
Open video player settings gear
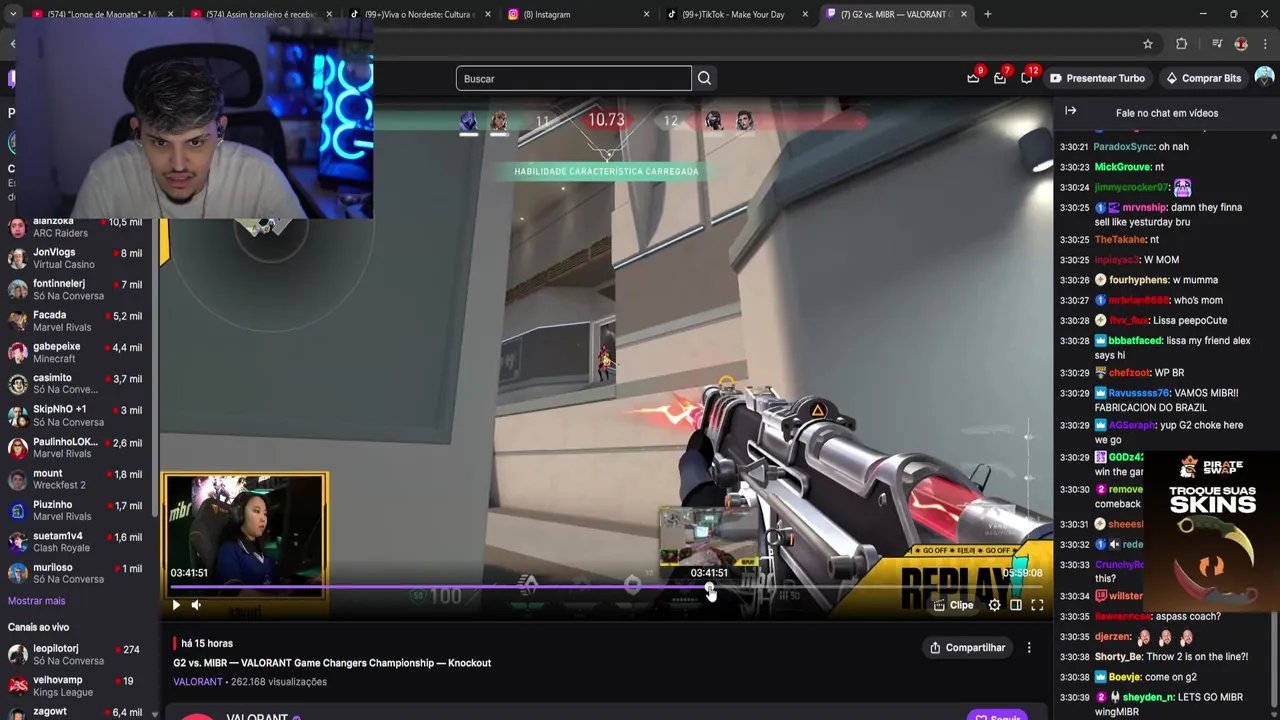click(994, 605)
